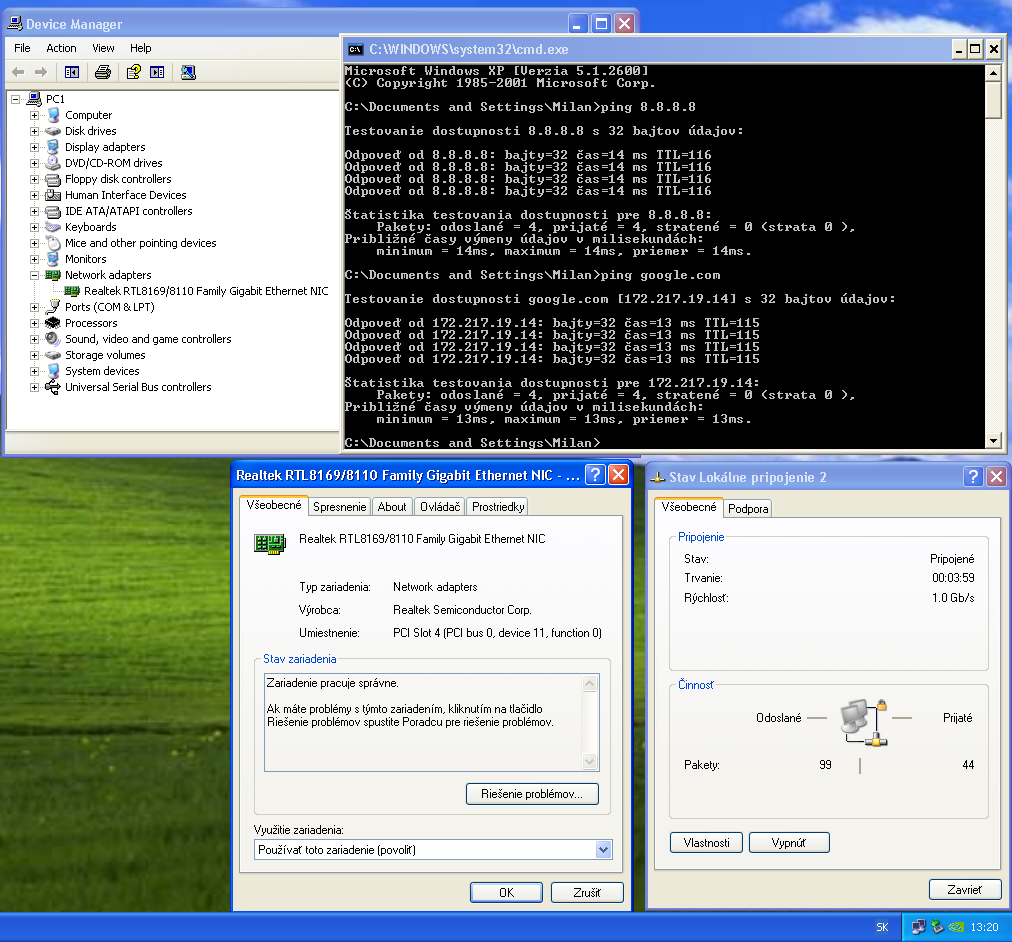The width and height of the screenshot is (1012, 942).
Task: Click the help question mark in Stav dialog
Action: [973, 477]
